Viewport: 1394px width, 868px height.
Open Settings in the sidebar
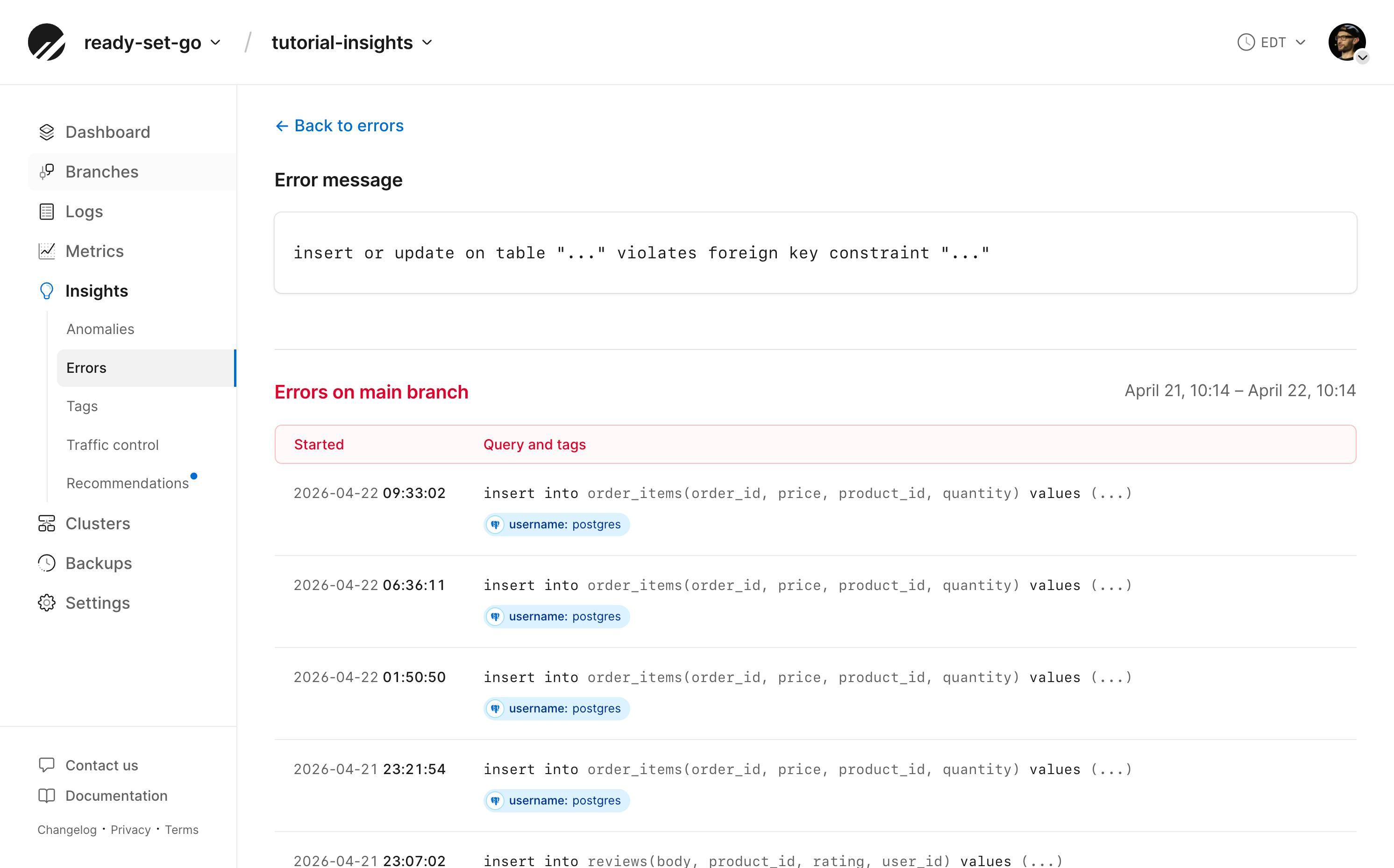[98, 603]
